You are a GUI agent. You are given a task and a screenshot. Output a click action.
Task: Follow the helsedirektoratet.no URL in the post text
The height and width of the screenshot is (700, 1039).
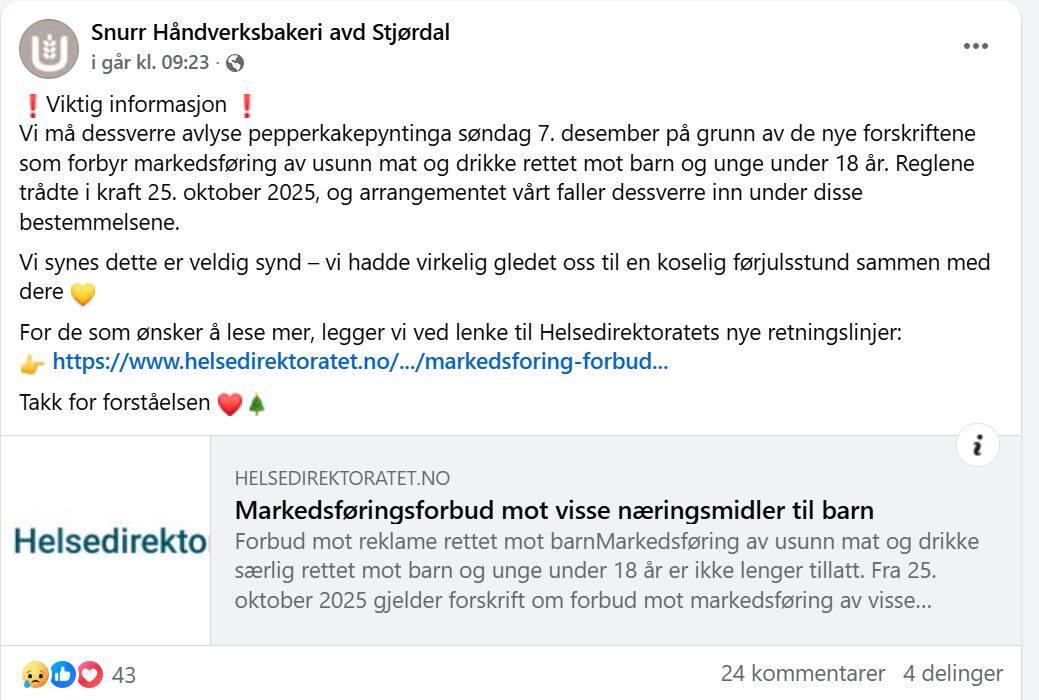(360, 362)
